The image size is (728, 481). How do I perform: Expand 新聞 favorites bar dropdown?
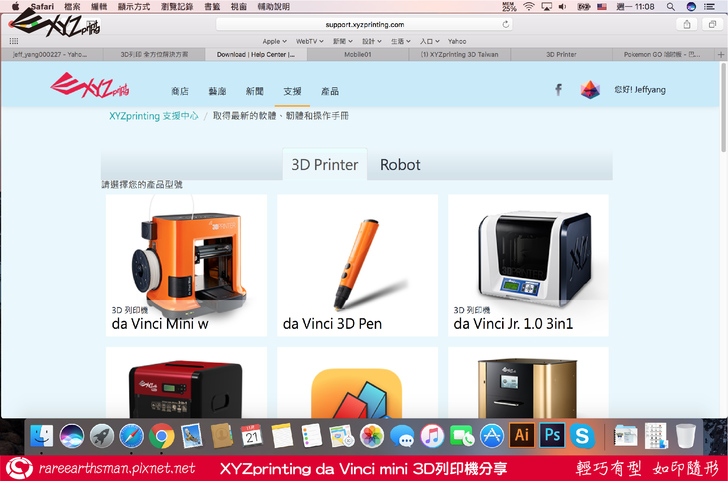343,41
